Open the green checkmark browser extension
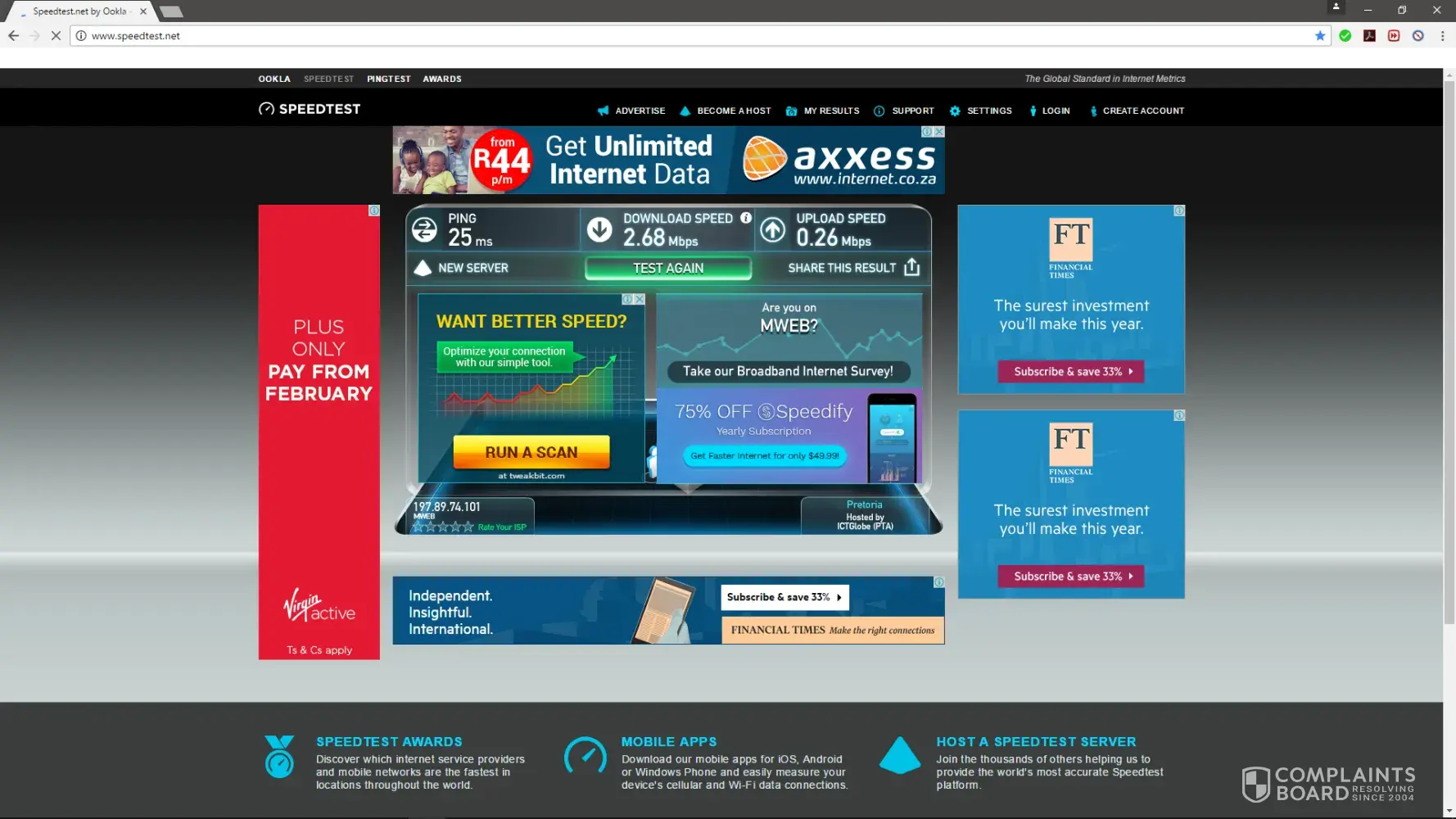 tap(1345, 35)
